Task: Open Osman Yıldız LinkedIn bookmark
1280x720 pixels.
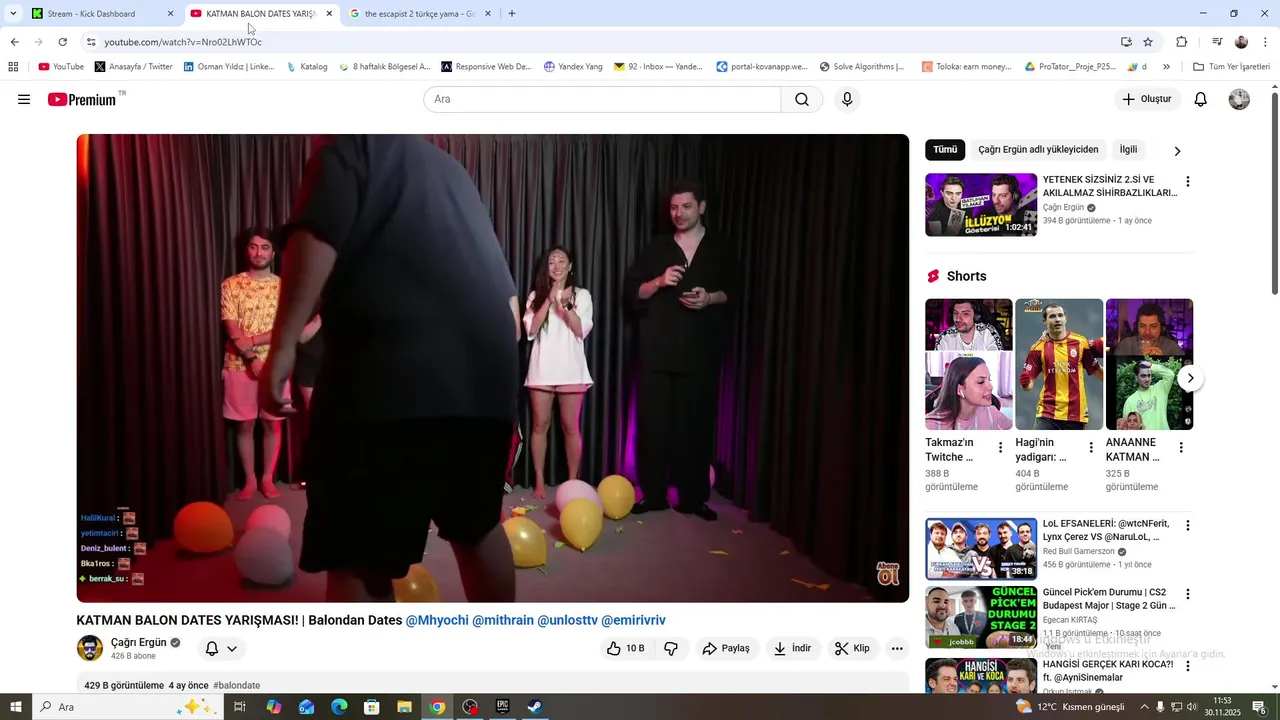Action: coord(229,67)
